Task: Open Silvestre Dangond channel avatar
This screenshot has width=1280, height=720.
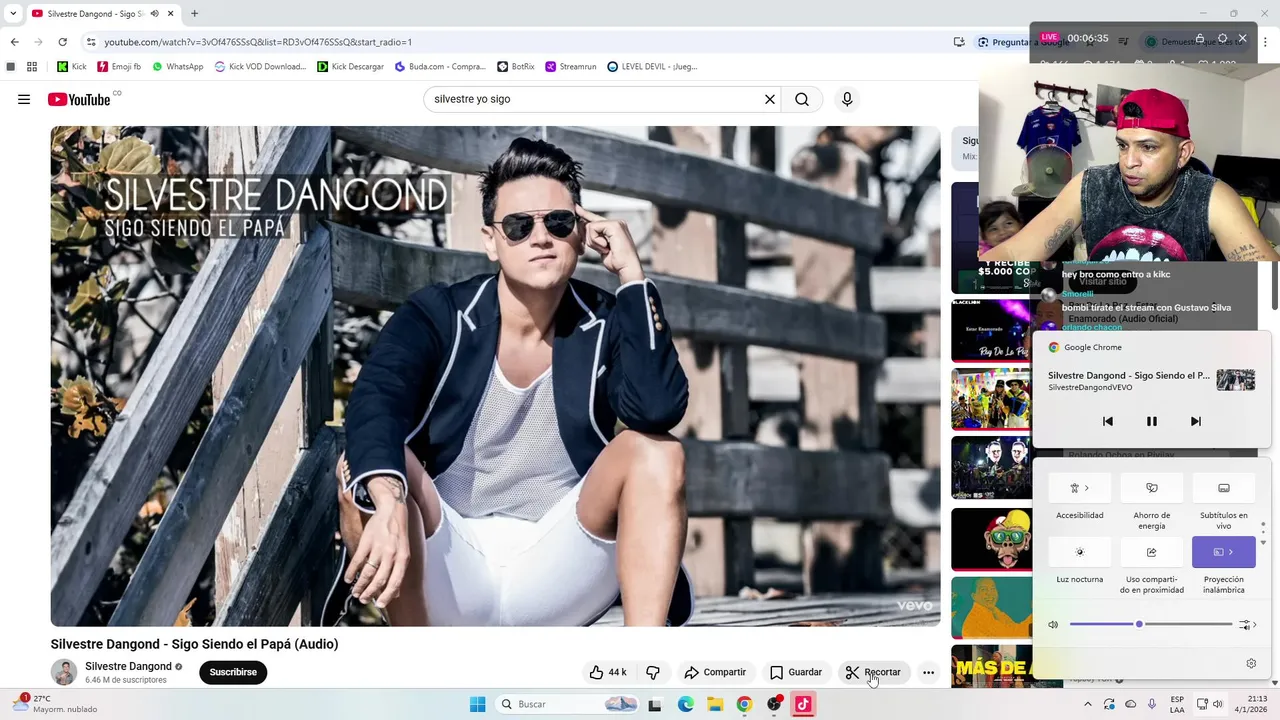Action: 64,672
